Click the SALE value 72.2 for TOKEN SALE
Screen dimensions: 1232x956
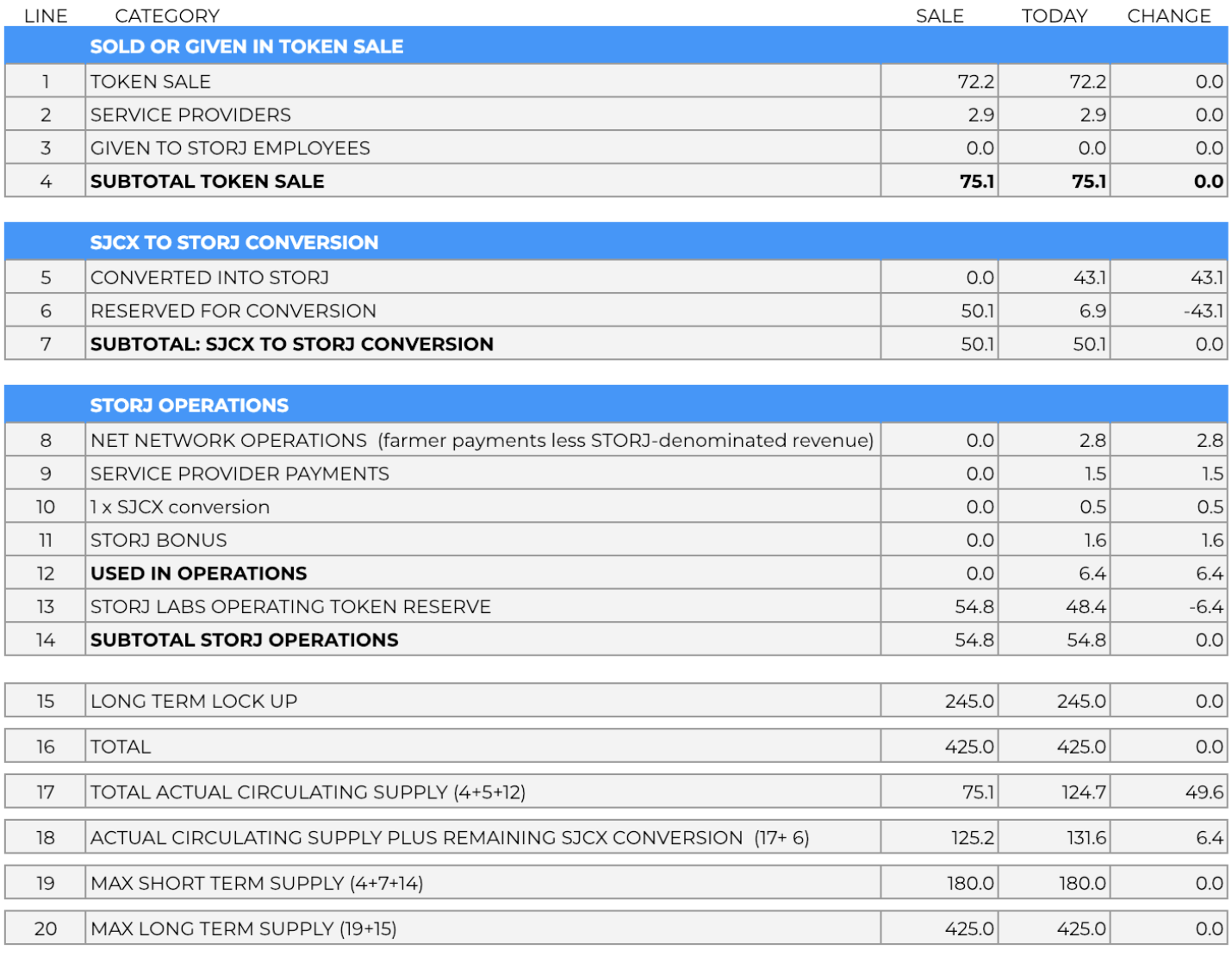(975, 82)
